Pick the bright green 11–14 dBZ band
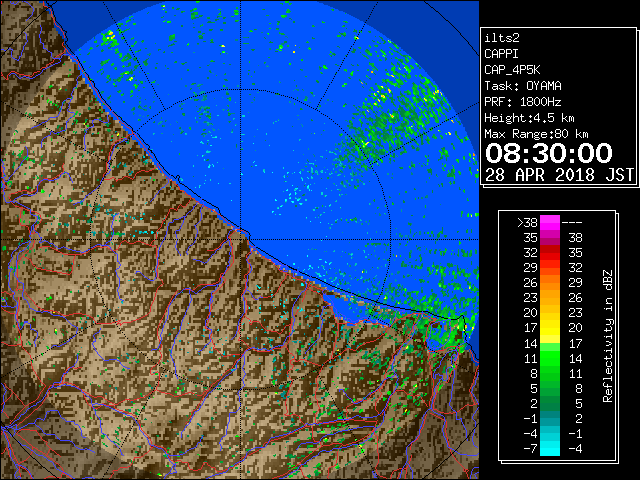The width and height of the screenshot is (640, 480). [550, 358]
